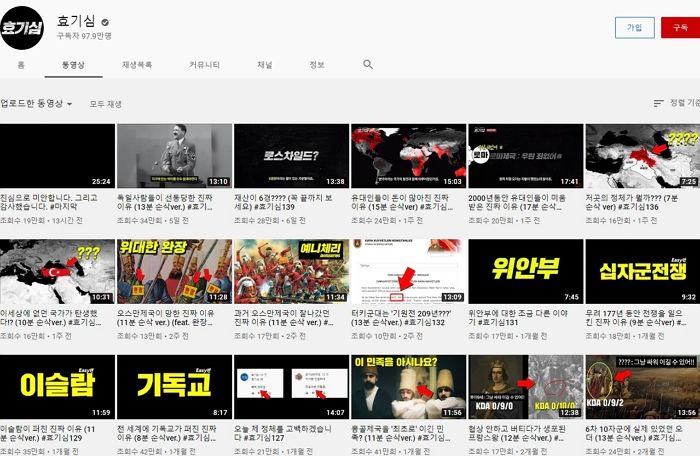Click the 가입 join button
Screen dimensions: 700x456
pos(633,28)
